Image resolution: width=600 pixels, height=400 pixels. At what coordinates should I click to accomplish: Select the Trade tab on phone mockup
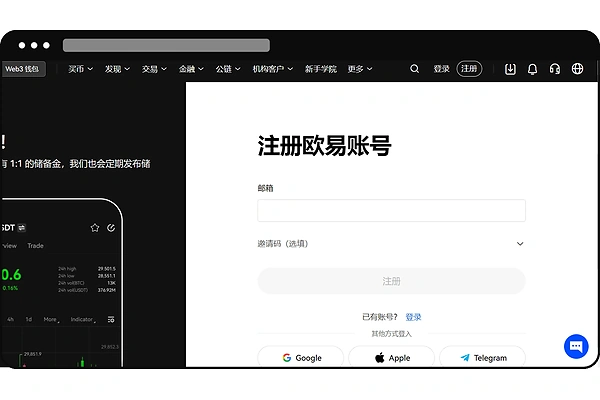click(35, 246)
